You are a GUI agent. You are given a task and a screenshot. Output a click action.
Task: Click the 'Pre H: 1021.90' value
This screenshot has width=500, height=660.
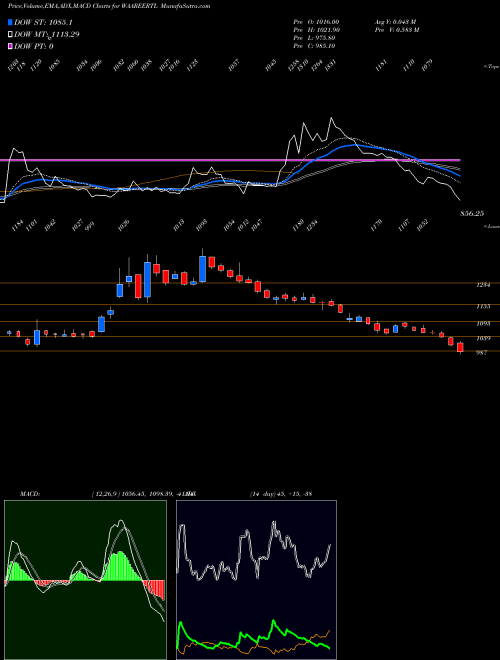tap(316, 30)
